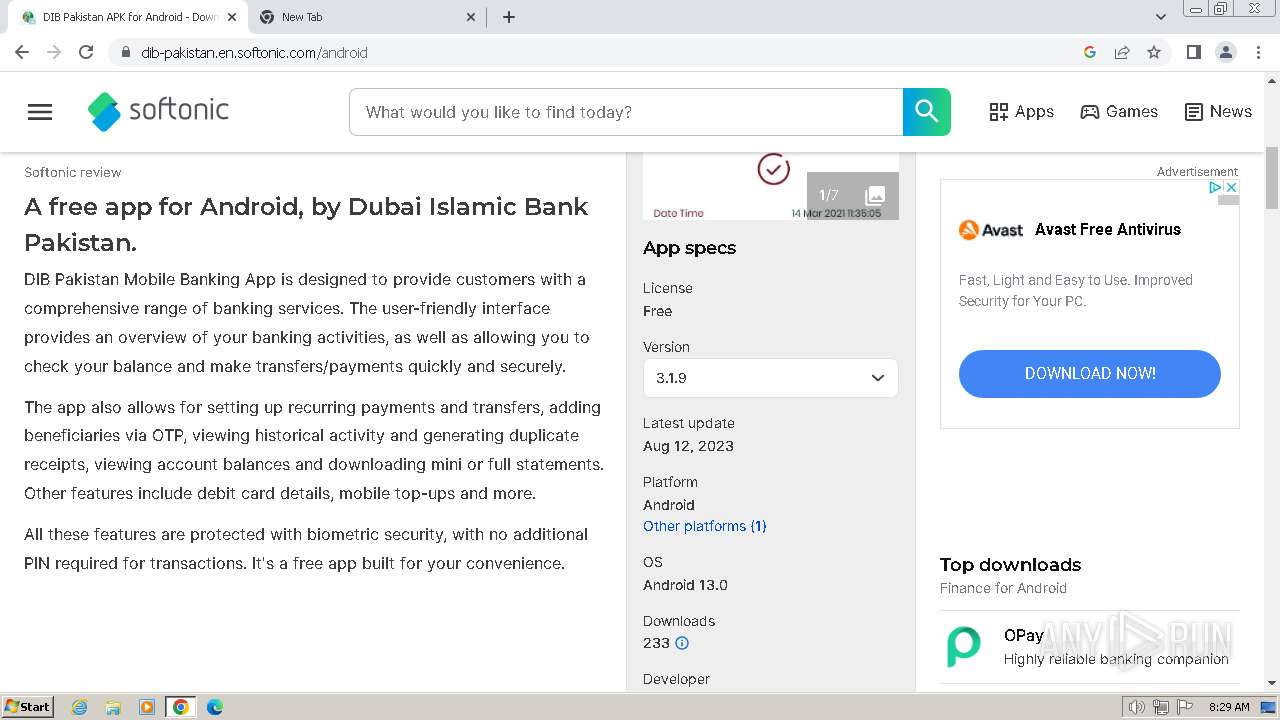Close the New Tab tab
This screenshot has width=1280, height=720.
[x=472, y=17]
